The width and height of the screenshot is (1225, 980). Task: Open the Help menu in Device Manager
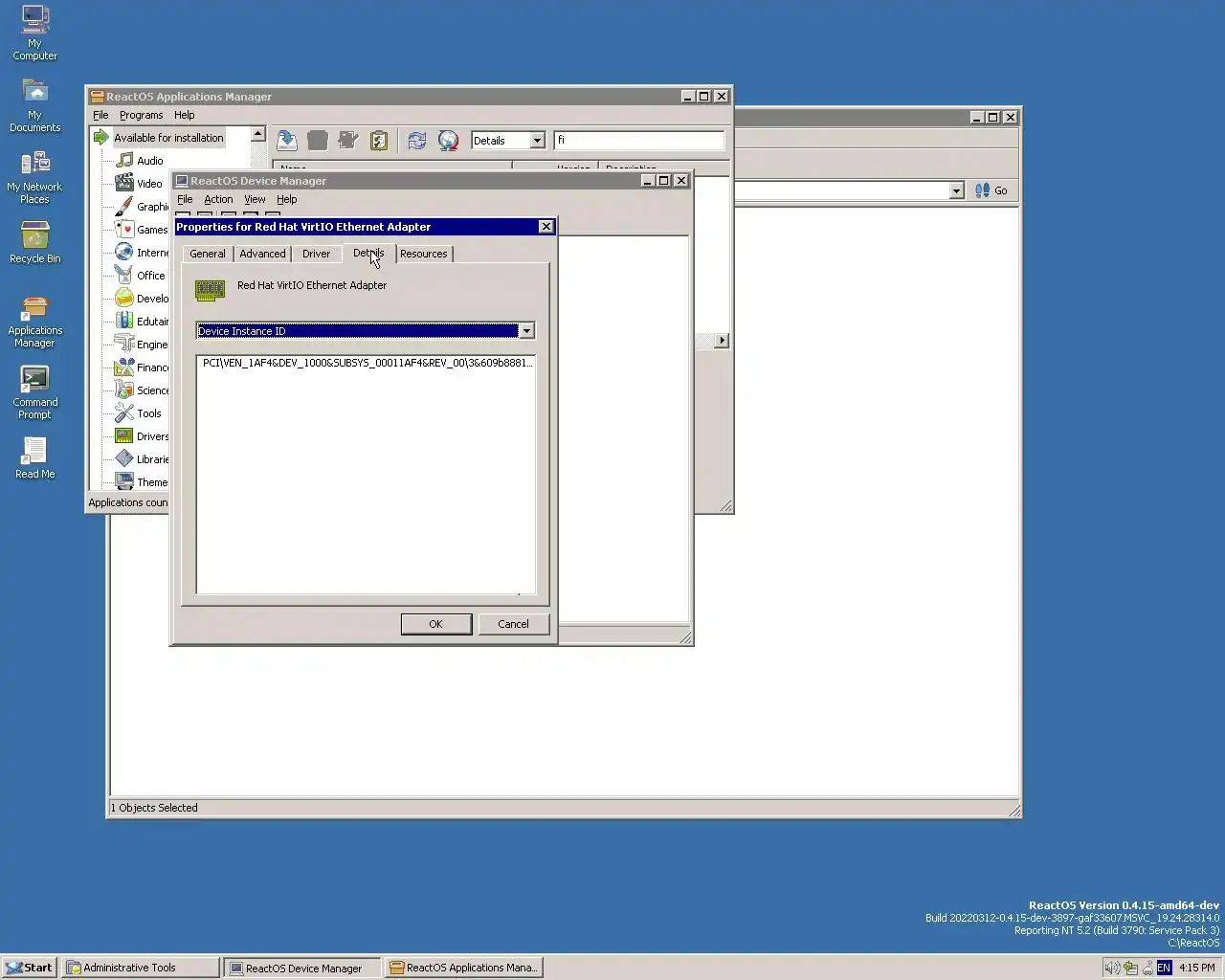(287, 199)
